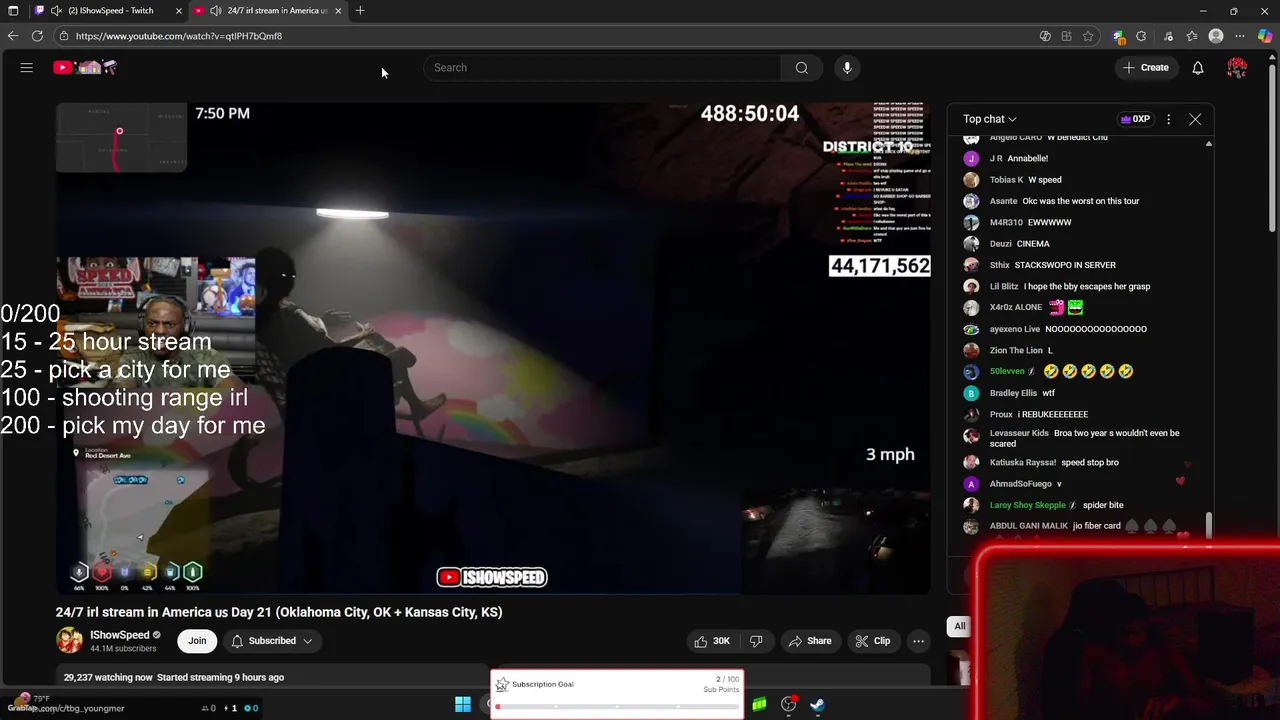Open the green taskbar app icon
The image size is (1280, 720).
pos(759,705)
